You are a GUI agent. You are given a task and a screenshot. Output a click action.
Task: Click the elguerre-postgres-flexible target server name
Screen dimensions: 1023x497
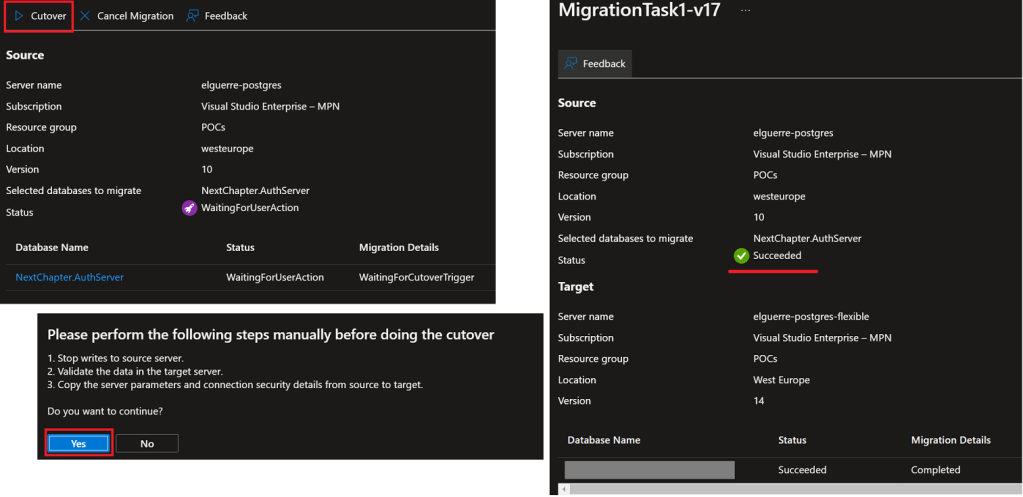(811, 316)
